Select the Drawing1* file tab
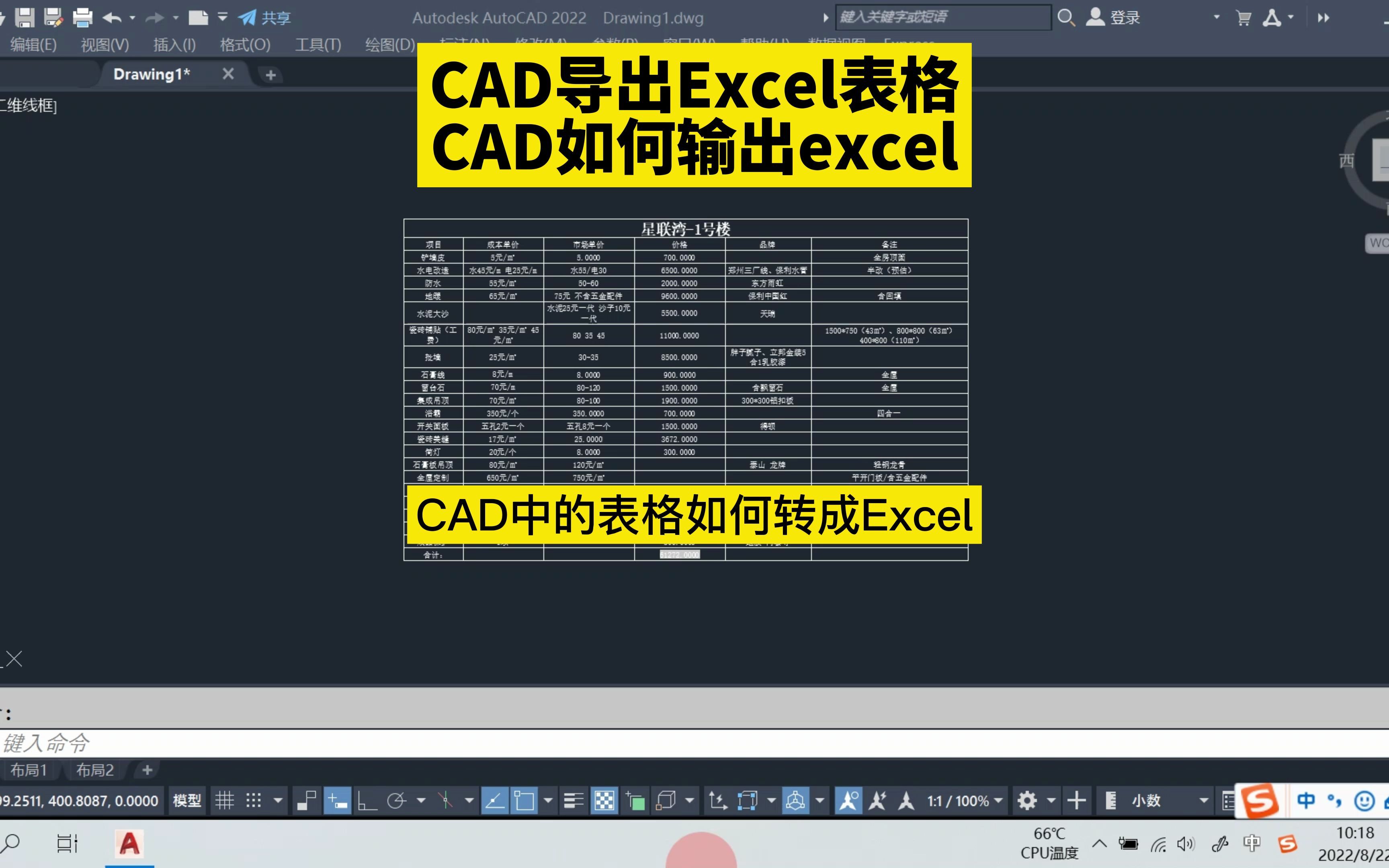 point(152,74)
